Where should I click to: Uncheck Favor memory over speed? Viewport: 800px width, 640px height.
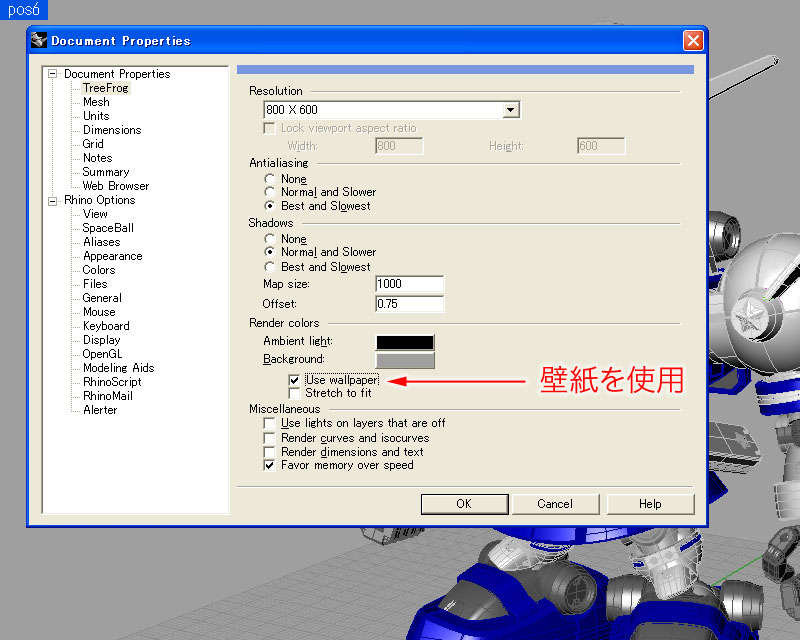pos(269,465)
